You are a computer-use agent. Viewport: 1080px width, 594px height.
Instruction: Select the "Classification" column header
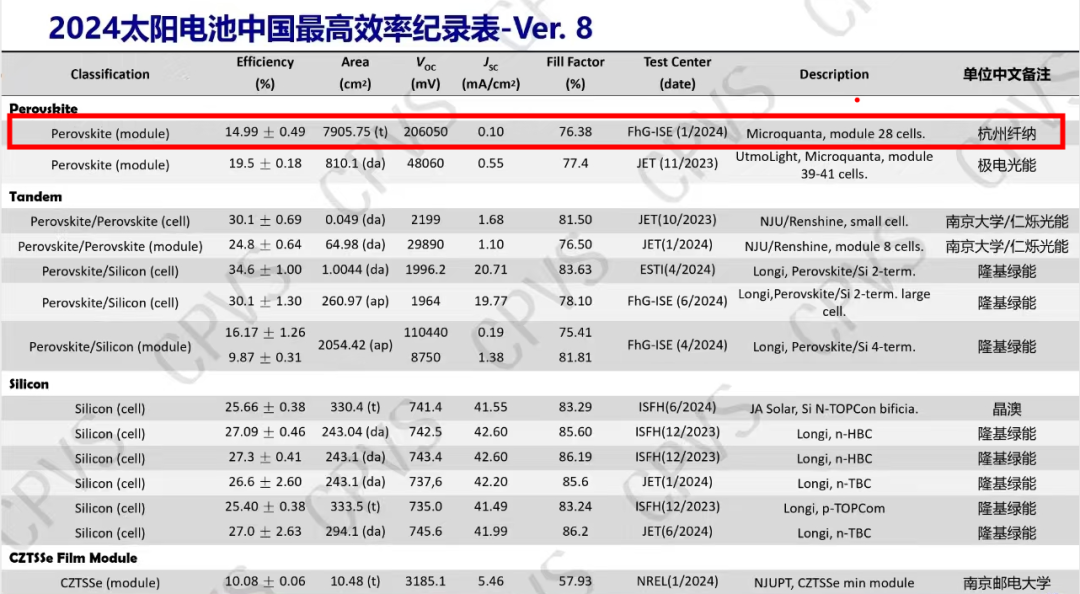click(110, 74)
